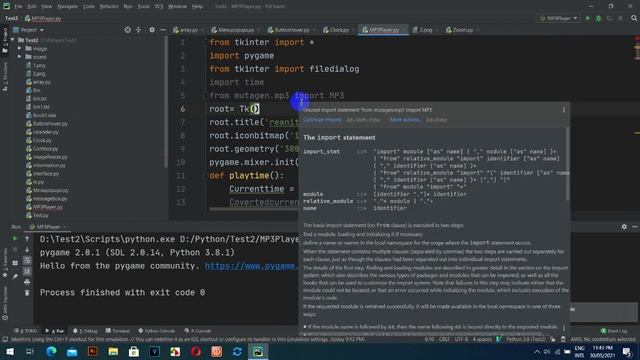This screenshot has width=640, height=360.
Task: Rerun program with green arrow in Run panel
Action: 15,238
